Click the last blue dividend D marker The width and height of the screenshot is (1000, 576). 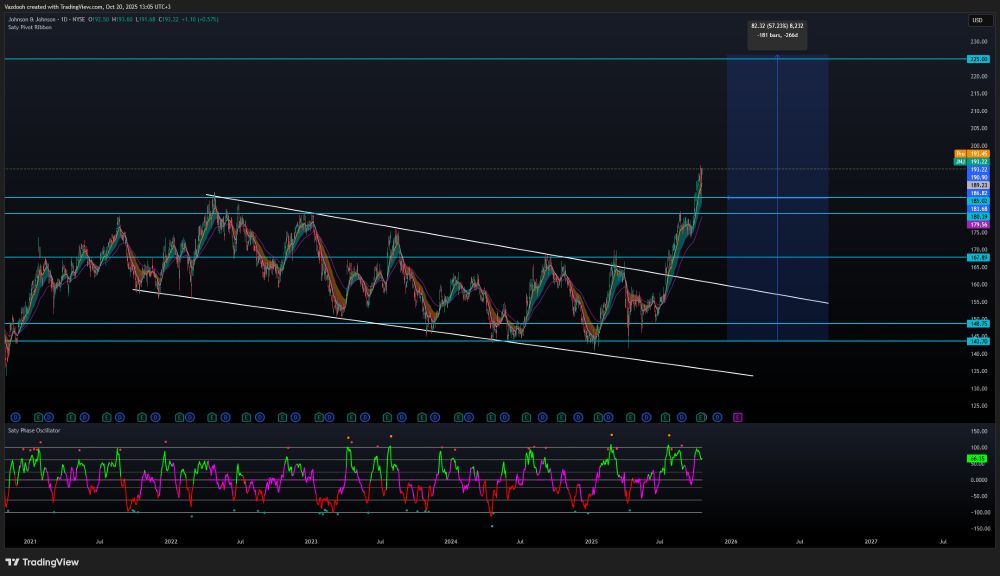717,417
